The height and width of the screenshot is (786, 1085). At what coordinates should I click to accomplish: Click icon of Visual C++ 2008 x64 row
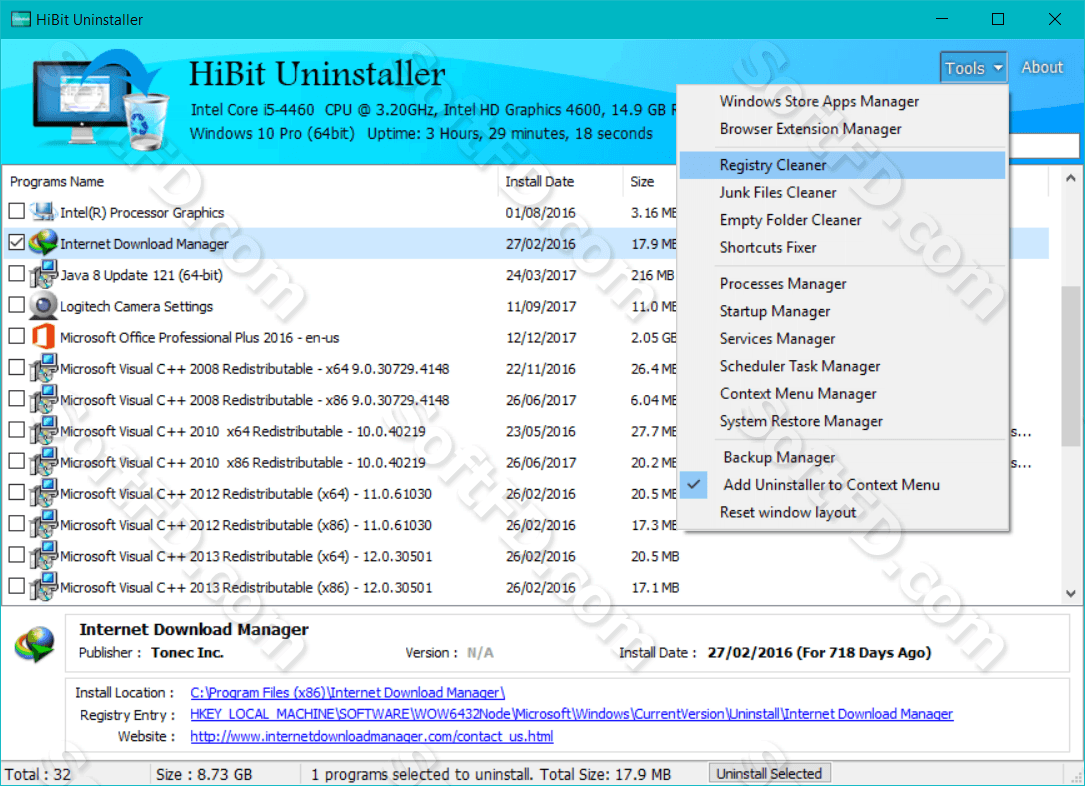pyautogui.click(x=43, y=368)
